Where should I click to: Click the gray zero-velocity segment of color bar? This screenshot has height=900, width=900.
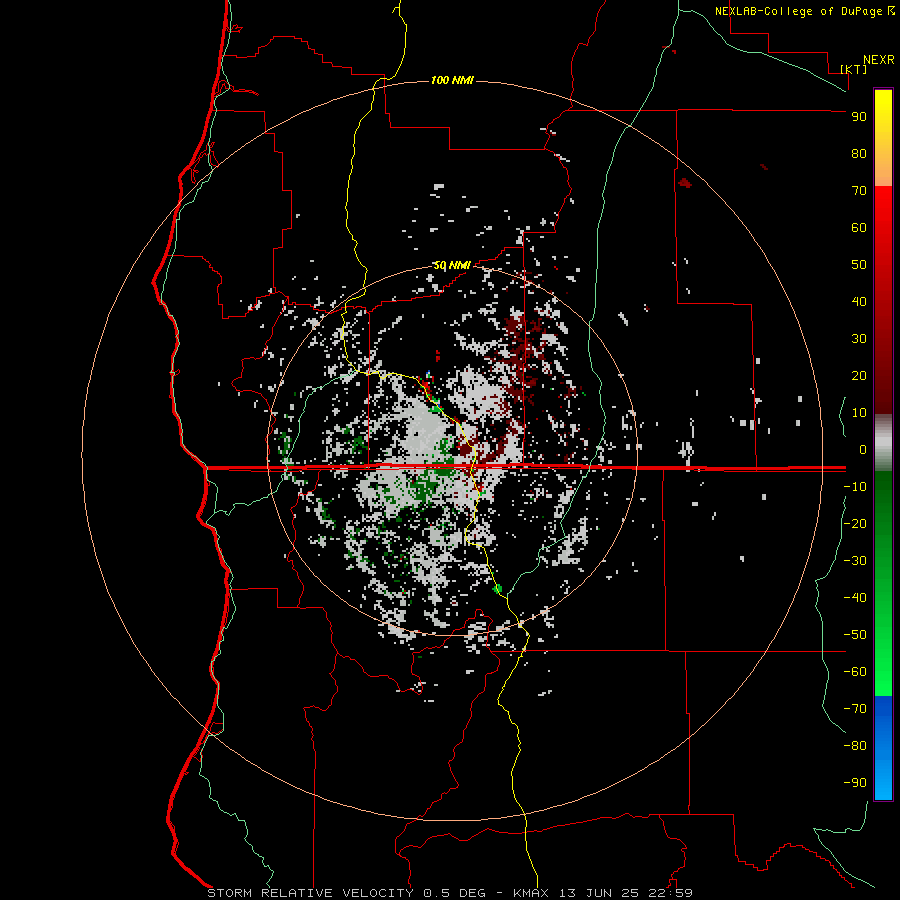[x=883, y=443]
